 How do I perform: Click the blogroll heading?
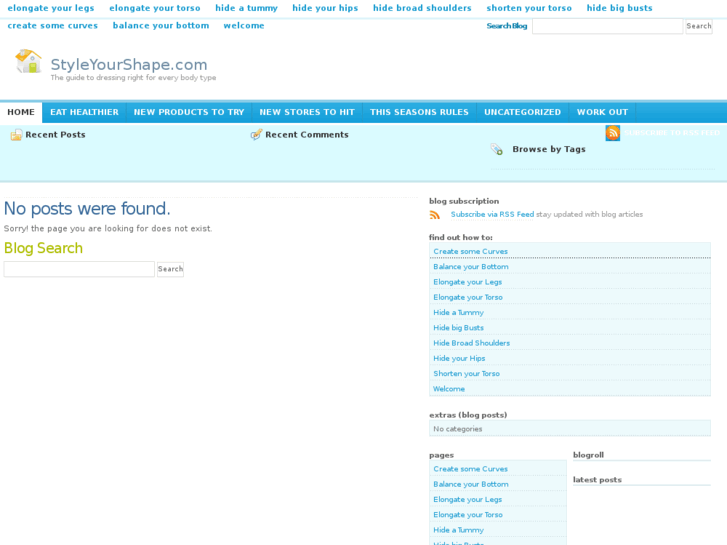(588, 455)
